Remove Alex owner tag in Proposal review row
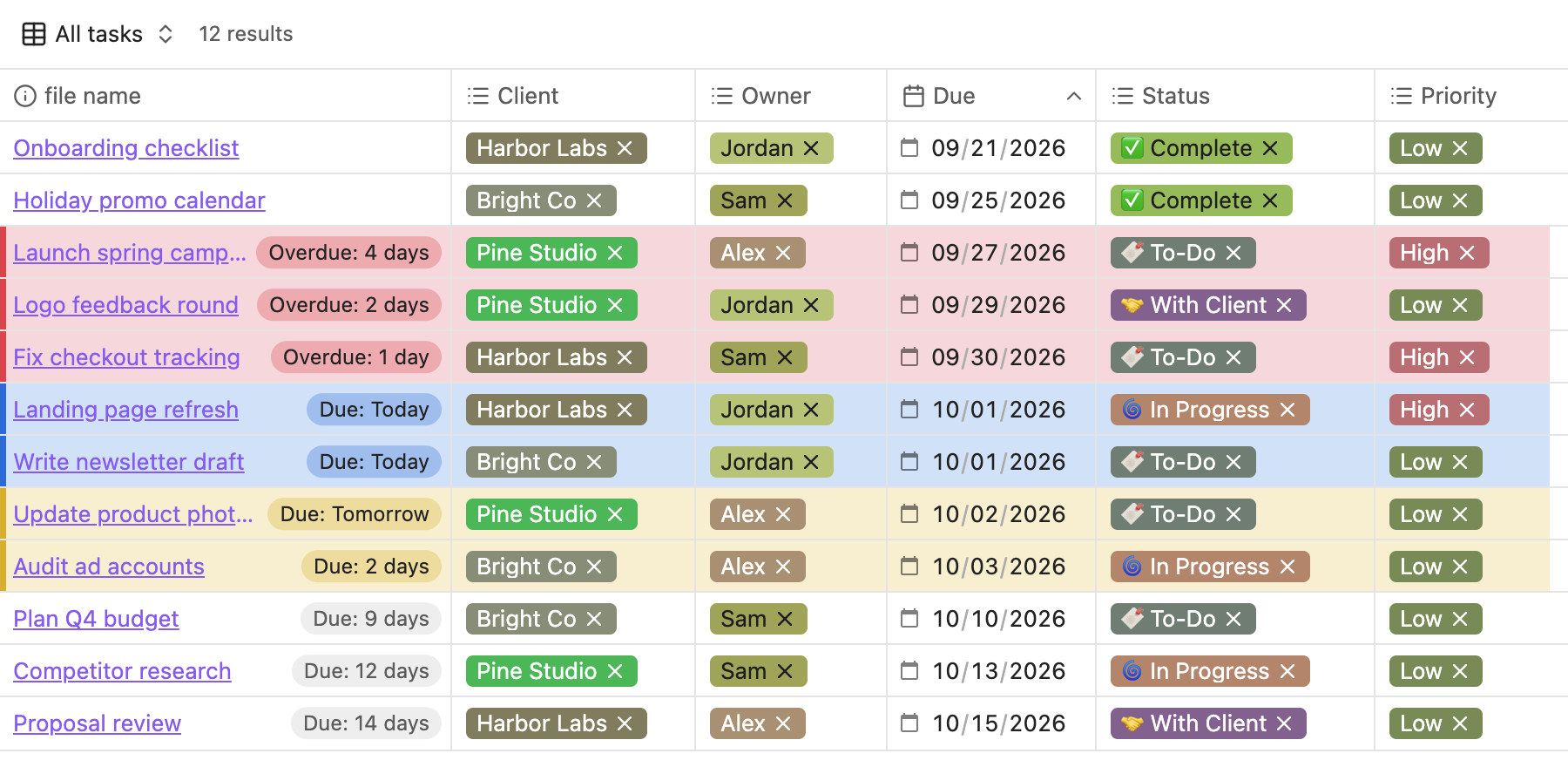 tap(783, 723)
